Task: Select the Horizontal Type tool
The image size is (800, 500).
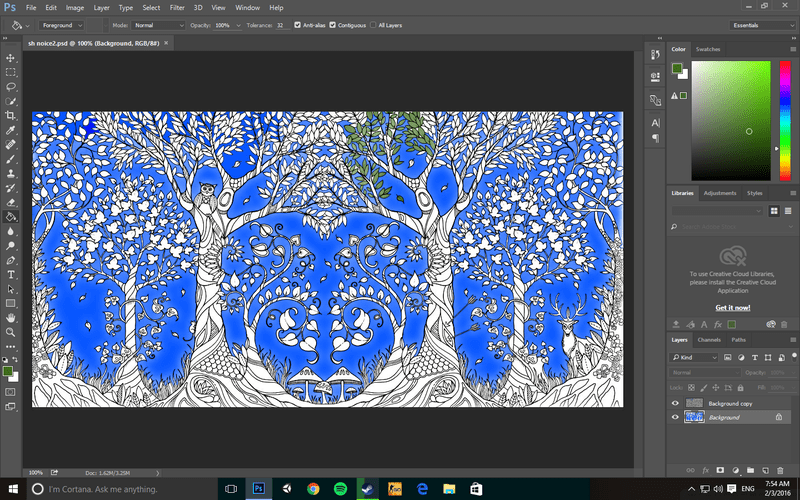Action: (11, 274)
